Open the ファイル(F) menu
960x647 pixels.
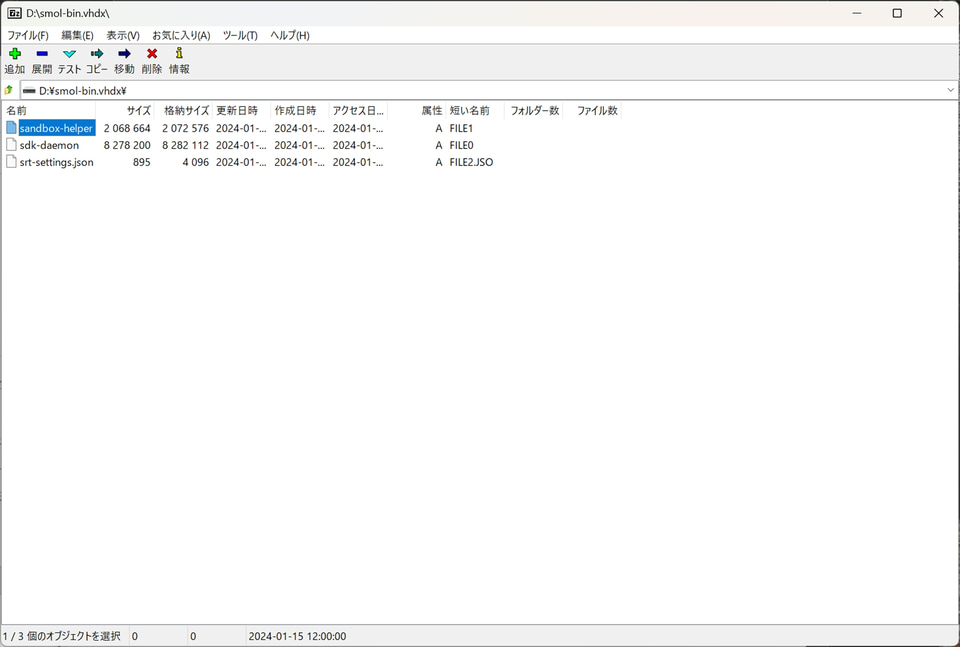pos(28,36)
